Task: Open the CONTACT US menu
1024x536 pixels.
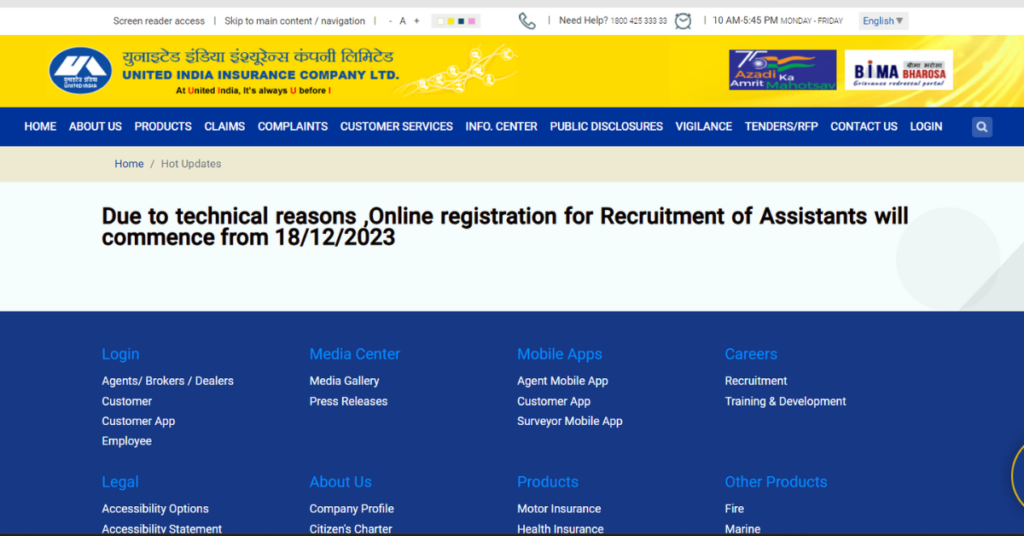Action: click(864, 127)
